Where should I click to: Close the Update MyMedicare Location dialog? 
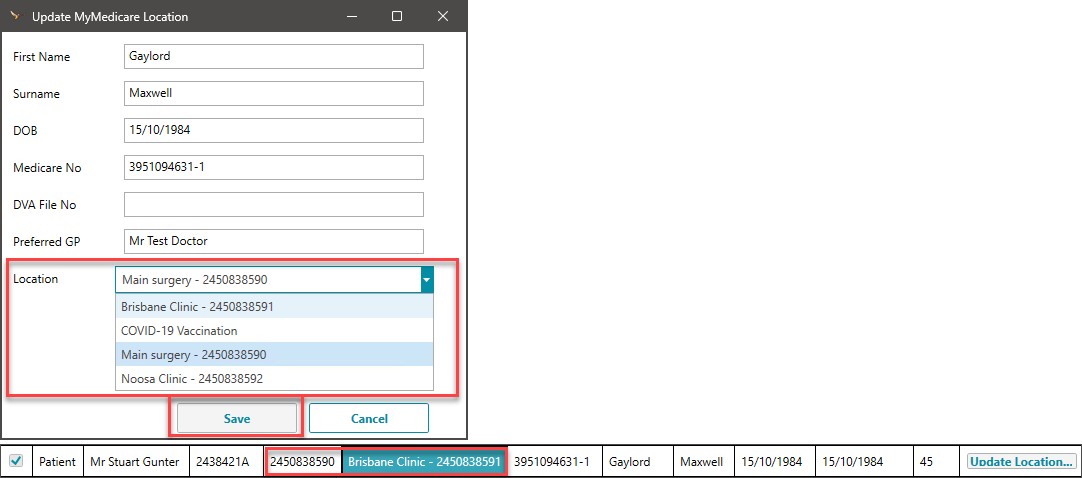443,16
